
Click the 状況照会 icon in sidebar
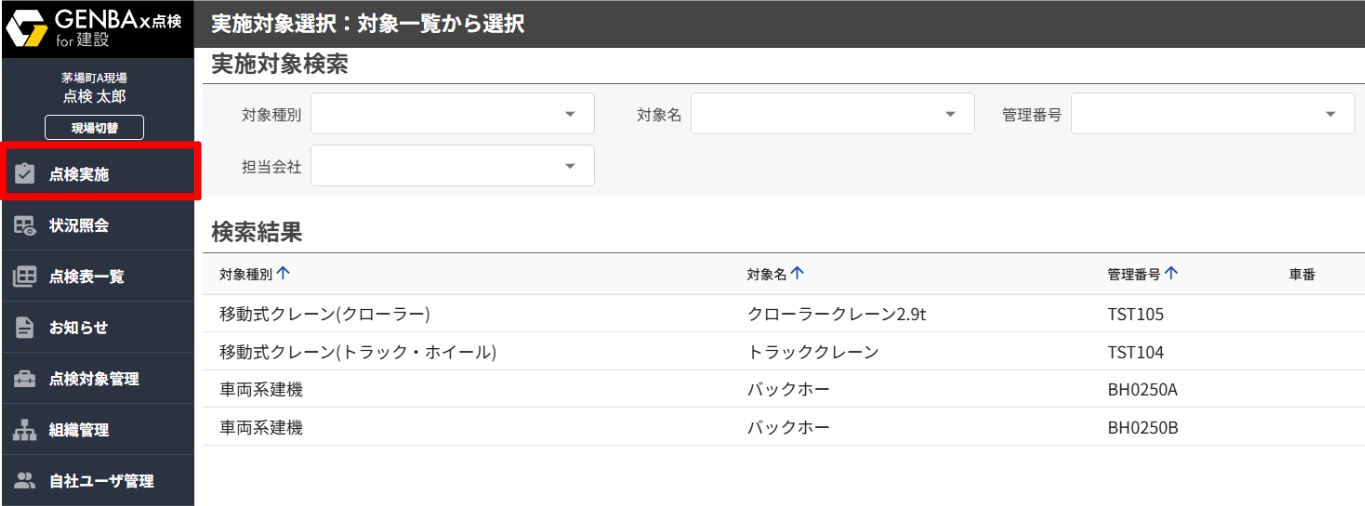click(x=25, y=226)
